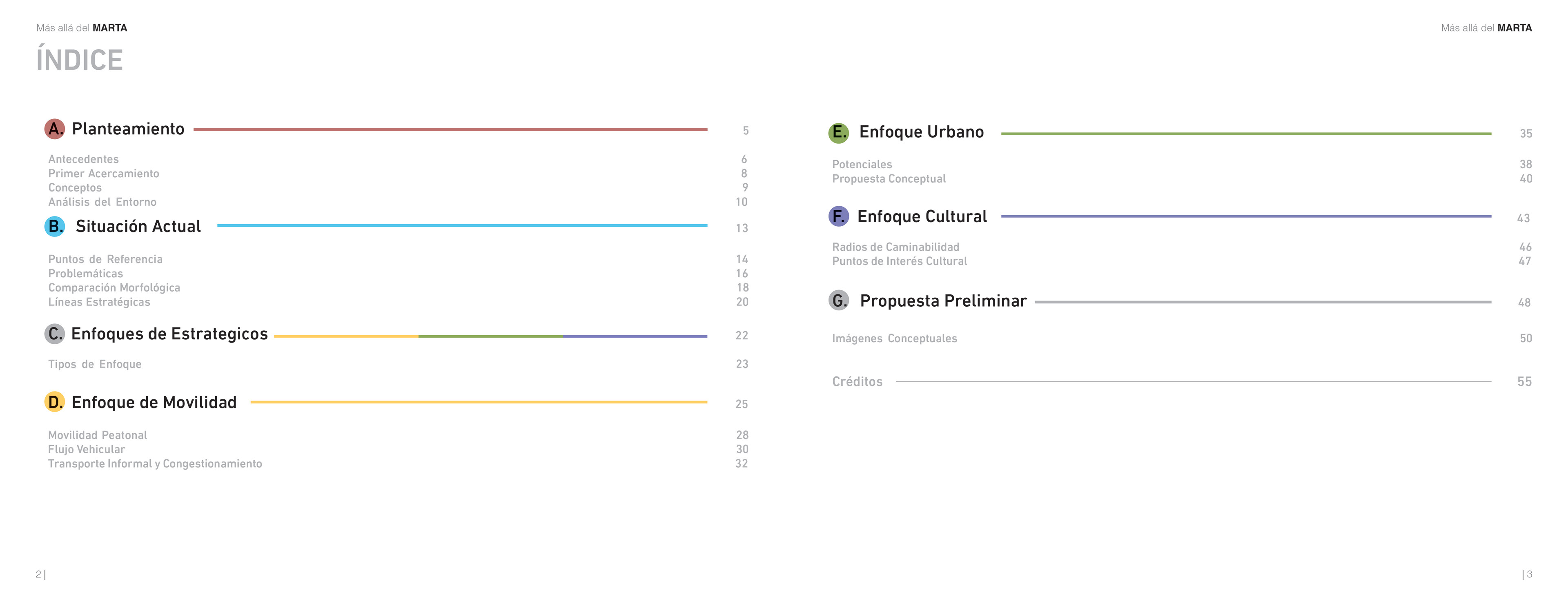This screenshot has width=1568, height=606.
Task: Select the Propuesta Conceptual entry
Action: [889, 179]
